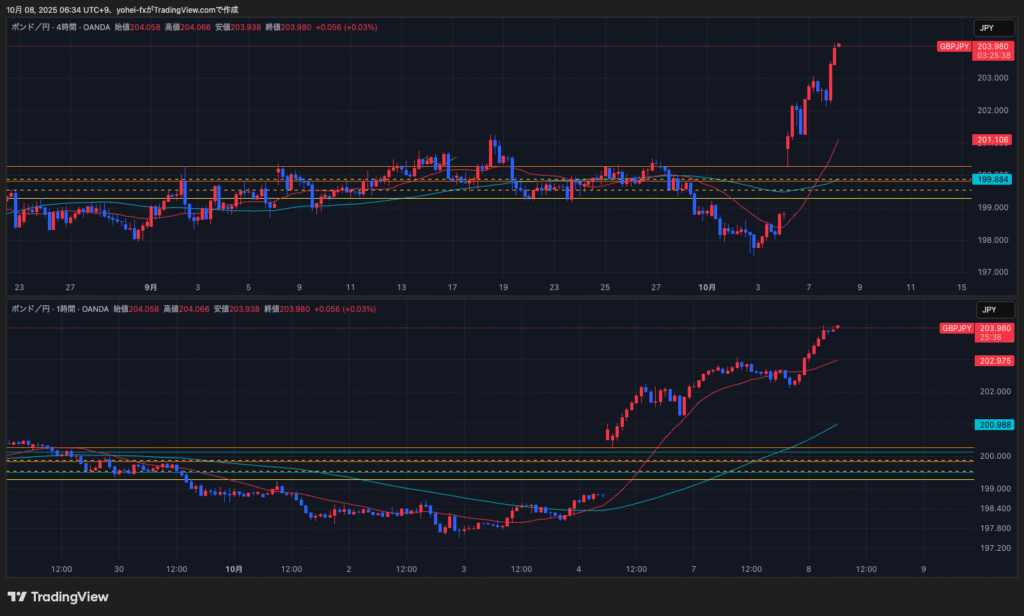The width and height of the screenshot is (1024, 616).
Task: Click the GBPJPY symbol tag on the 1-hour chart
Action: [x=954, y=328]
